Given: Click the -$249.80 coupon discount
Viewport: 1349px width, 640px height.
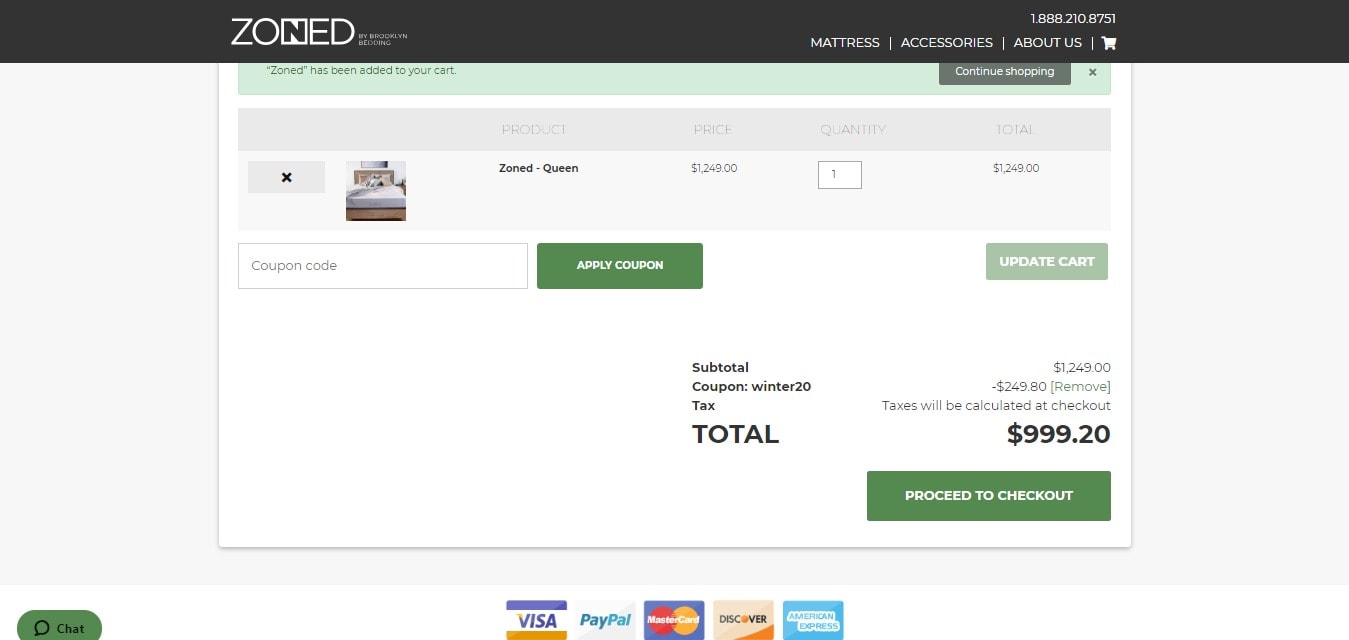Looking at the screenshot, I should click(x=1018, y=387).
